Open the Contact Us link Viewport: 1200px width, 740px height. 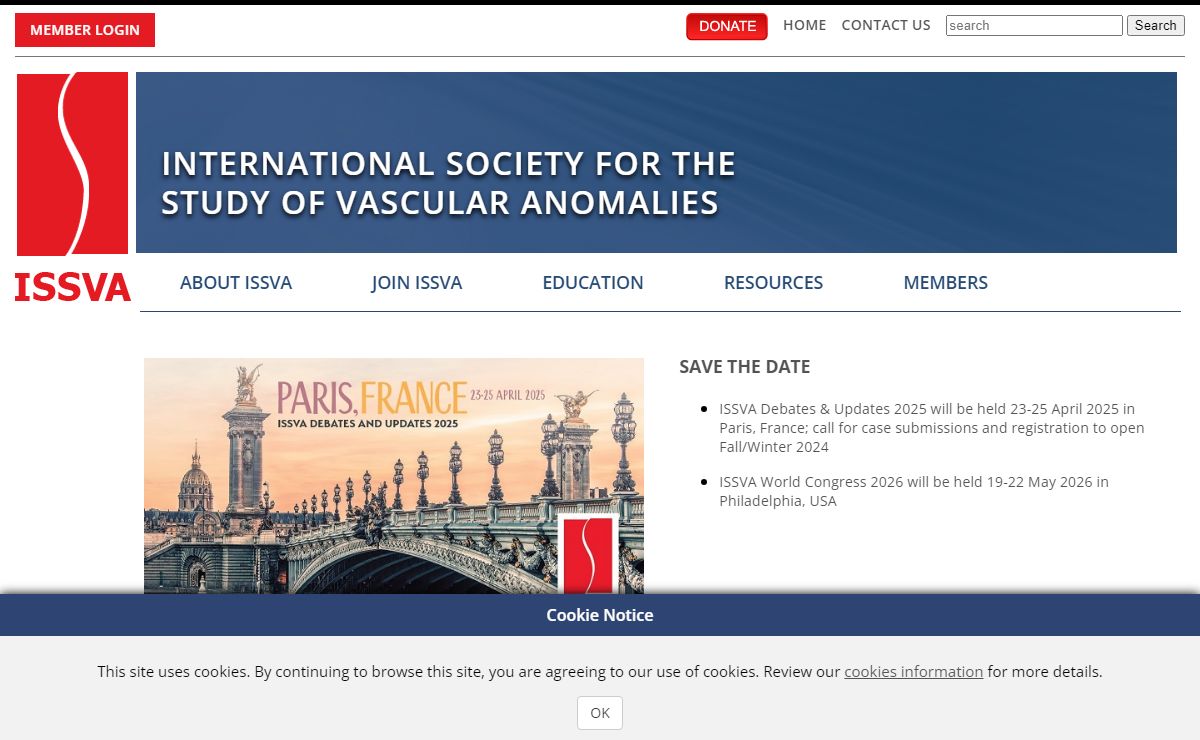(886, 25)
